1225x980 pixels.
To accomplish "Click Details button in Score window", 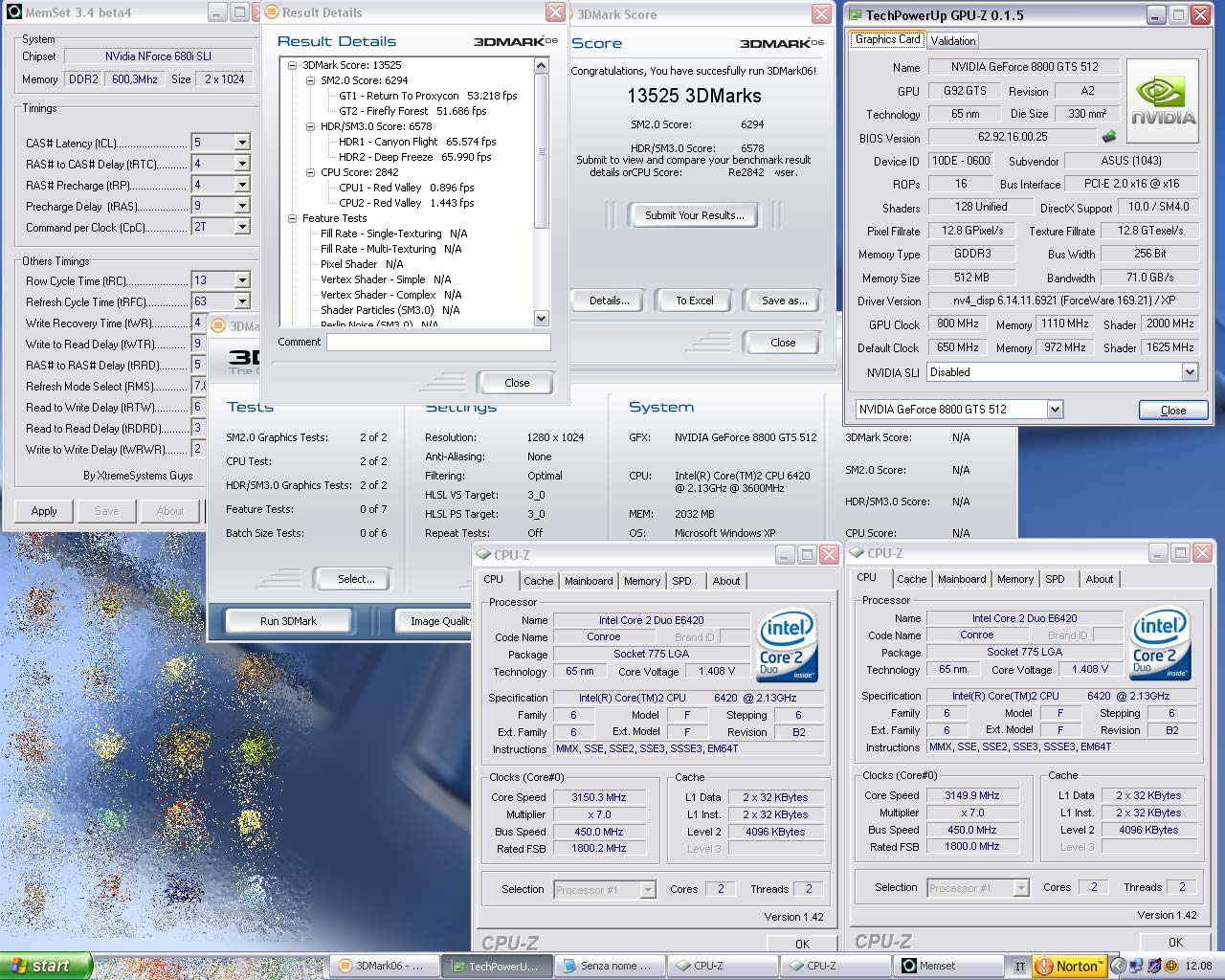I will (609, 301).
